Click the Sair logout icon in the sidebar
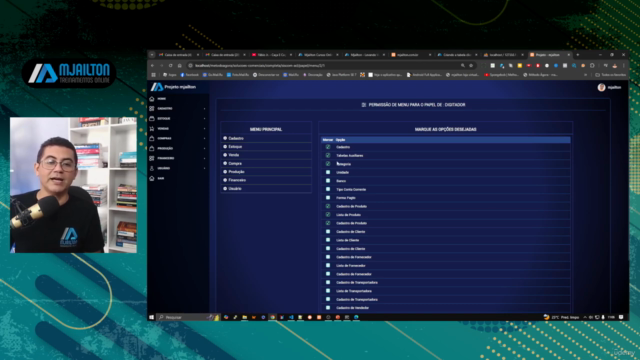The height and width of the screenshot is (360, 640). [x=152, y=178]
